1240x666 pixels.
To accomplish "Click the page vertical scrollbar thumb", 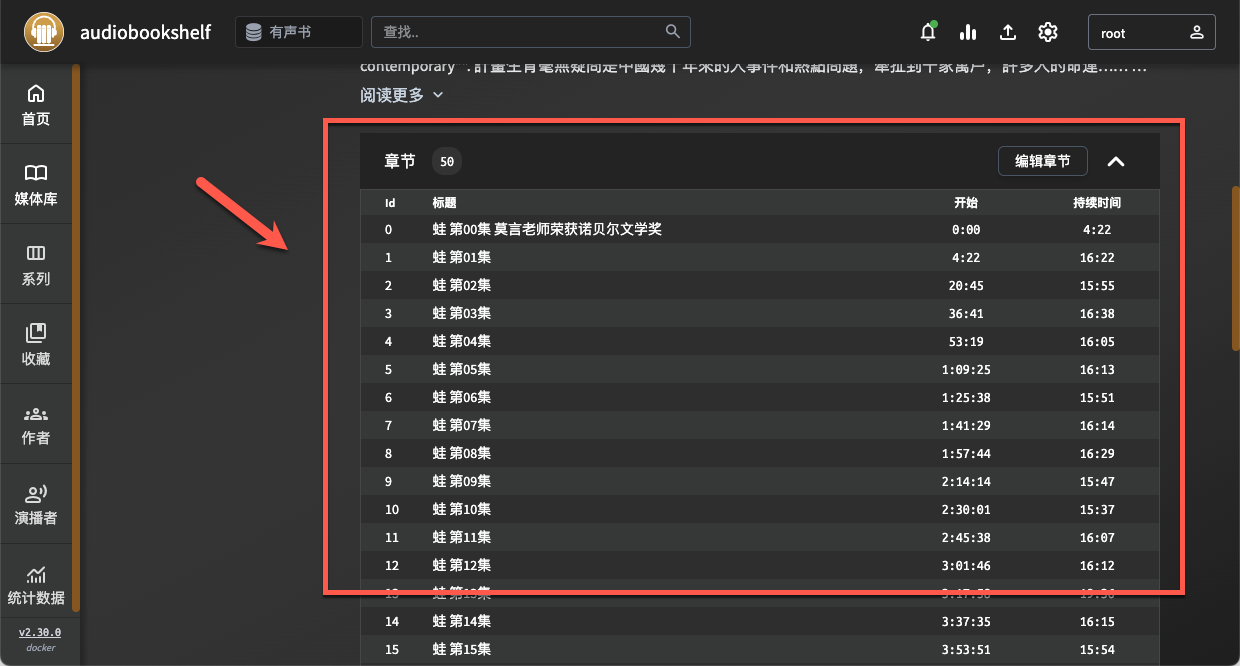I will [x=1235, y=267].
